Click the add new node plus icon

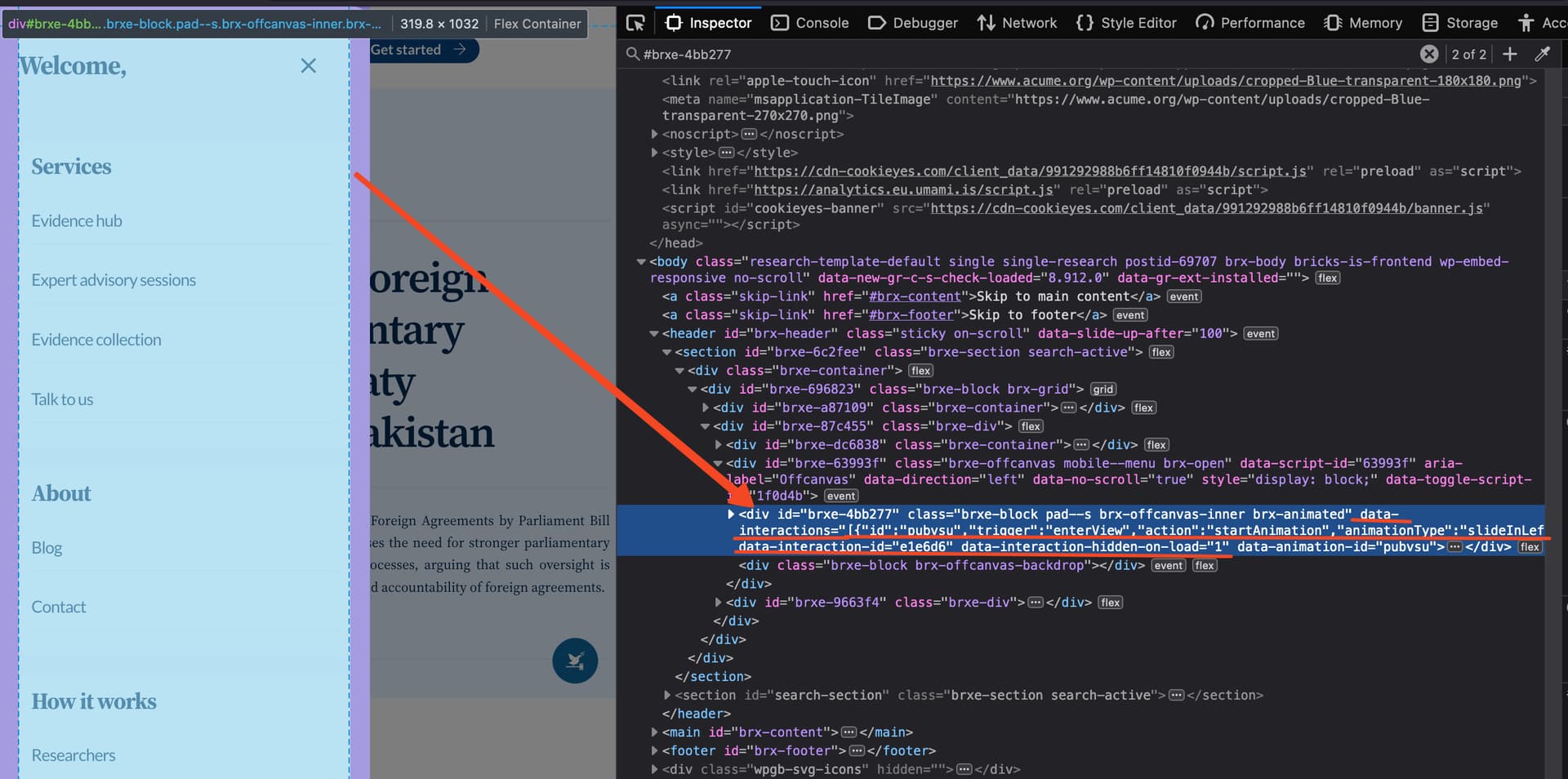tap(1509, 54)
